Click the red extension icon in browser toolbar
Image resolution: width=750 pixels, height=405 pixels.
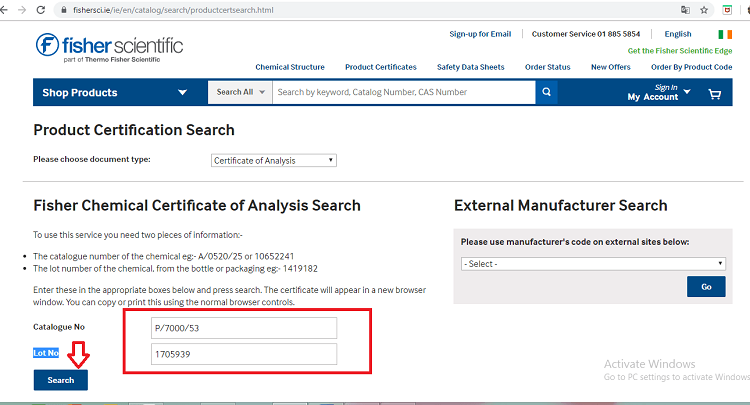[x=727, y=10]
